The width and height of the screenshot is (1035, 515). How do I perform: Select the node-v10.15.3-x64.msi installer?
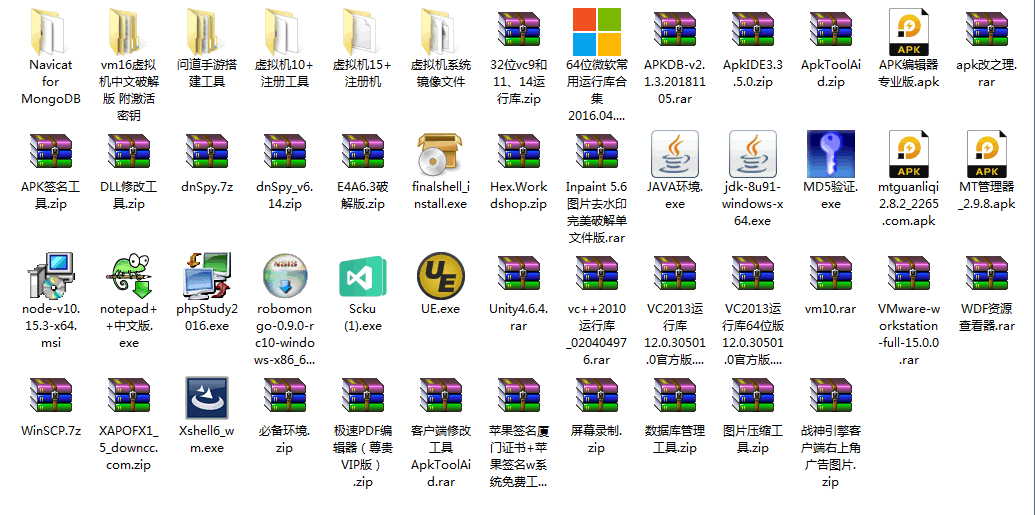click(51, 277)
